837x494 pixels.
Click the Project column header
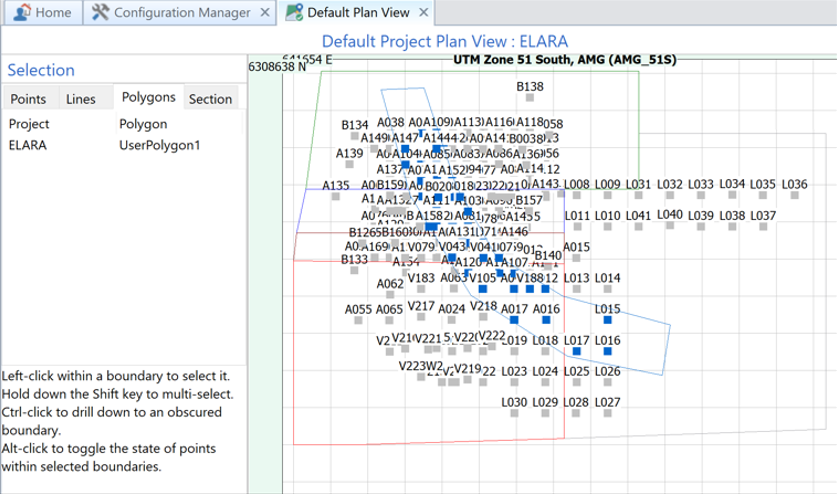29,124
